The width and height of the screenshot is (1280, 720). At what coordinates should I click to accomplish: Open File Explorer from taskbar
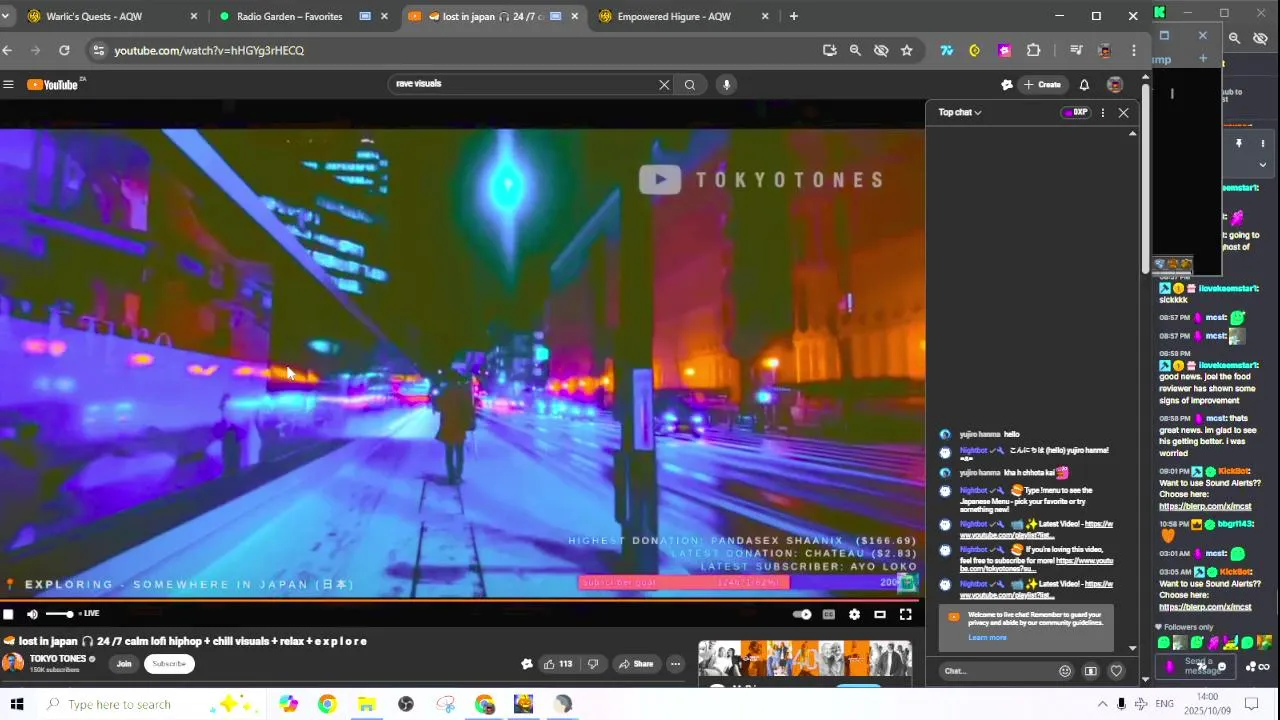[x=367, y=704]
